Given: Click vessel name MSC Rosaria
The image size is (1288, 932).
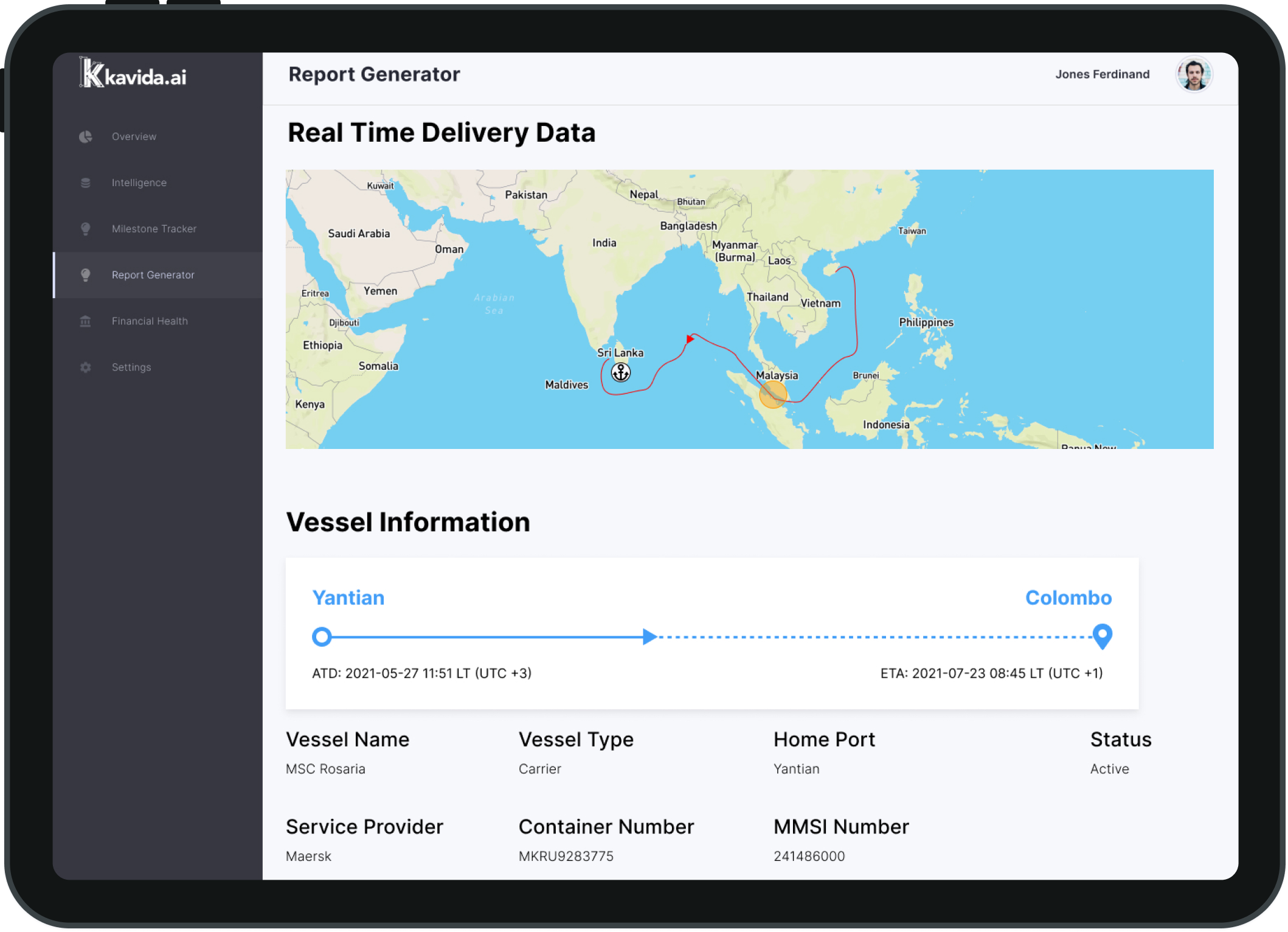Looking at the screenshot, I should tap(325, 769).
